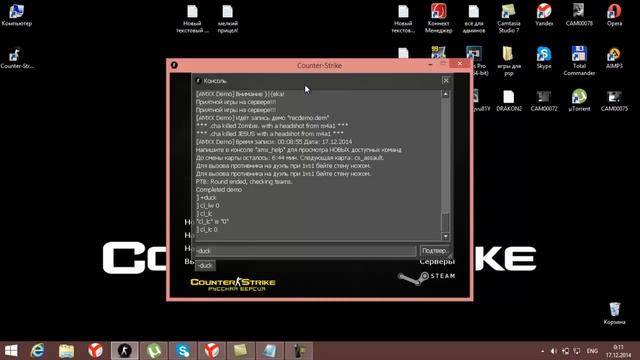
Task: Click the console scrollbar up arrow
Action: pos(446,94)
